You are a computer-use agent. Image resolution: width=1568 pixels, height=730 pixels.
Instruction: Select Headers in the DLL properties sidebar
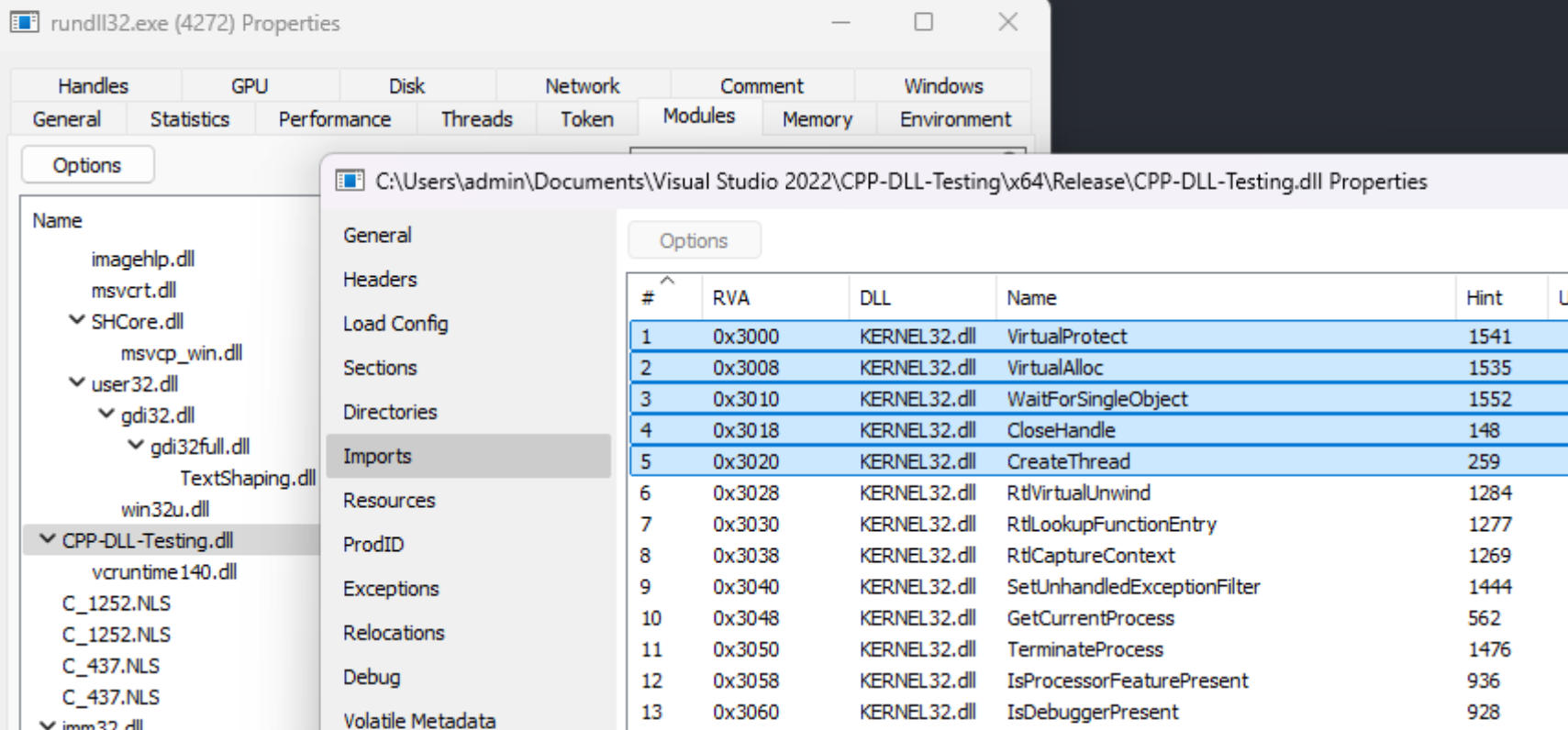tap(468, 279)
